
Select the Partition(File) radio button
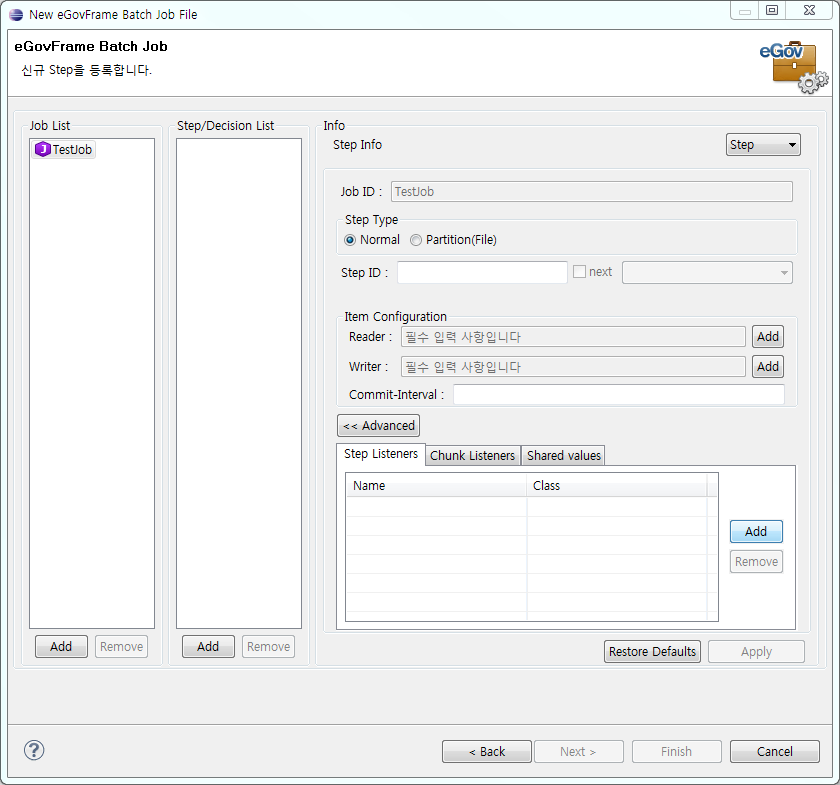pos(416,240)
